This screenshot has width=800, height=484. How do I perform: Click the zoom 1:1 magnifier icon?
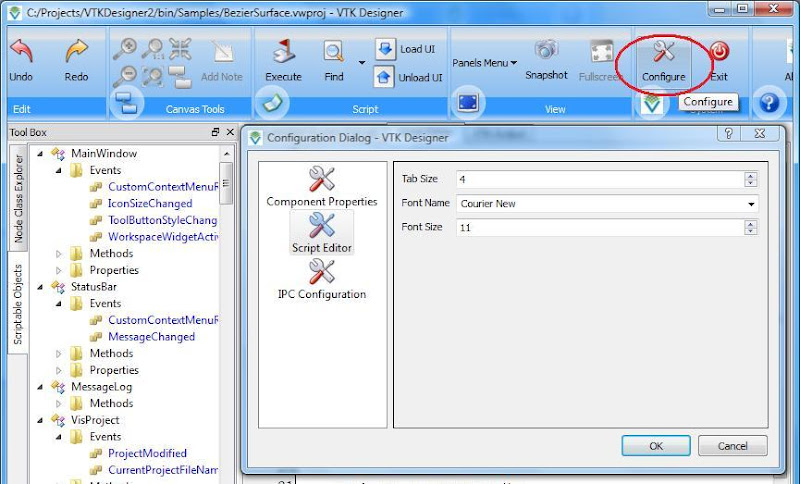(153, 48)
